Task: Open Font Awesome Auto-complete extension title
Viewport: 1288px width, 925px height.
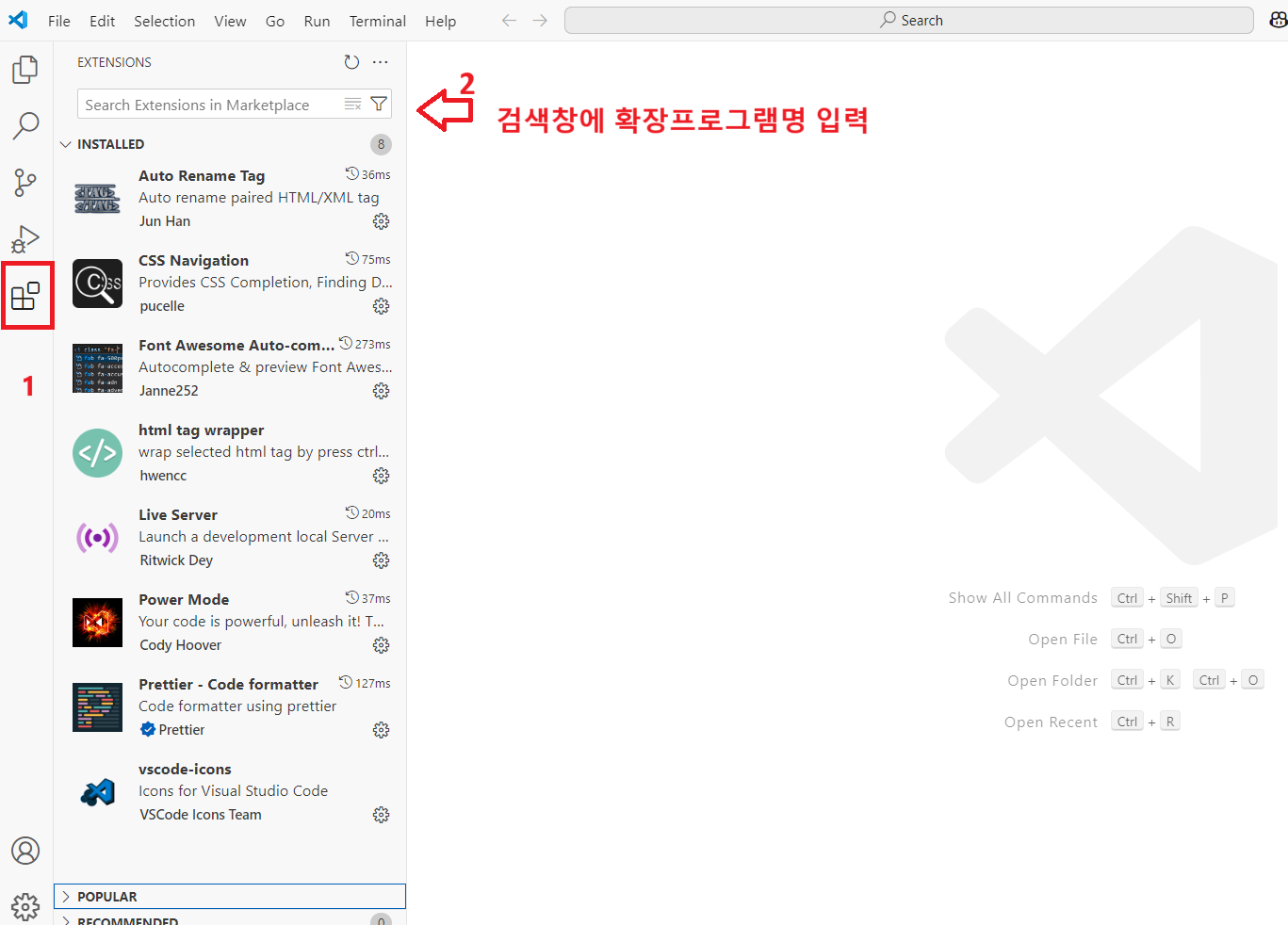Action: pos(236,346)
